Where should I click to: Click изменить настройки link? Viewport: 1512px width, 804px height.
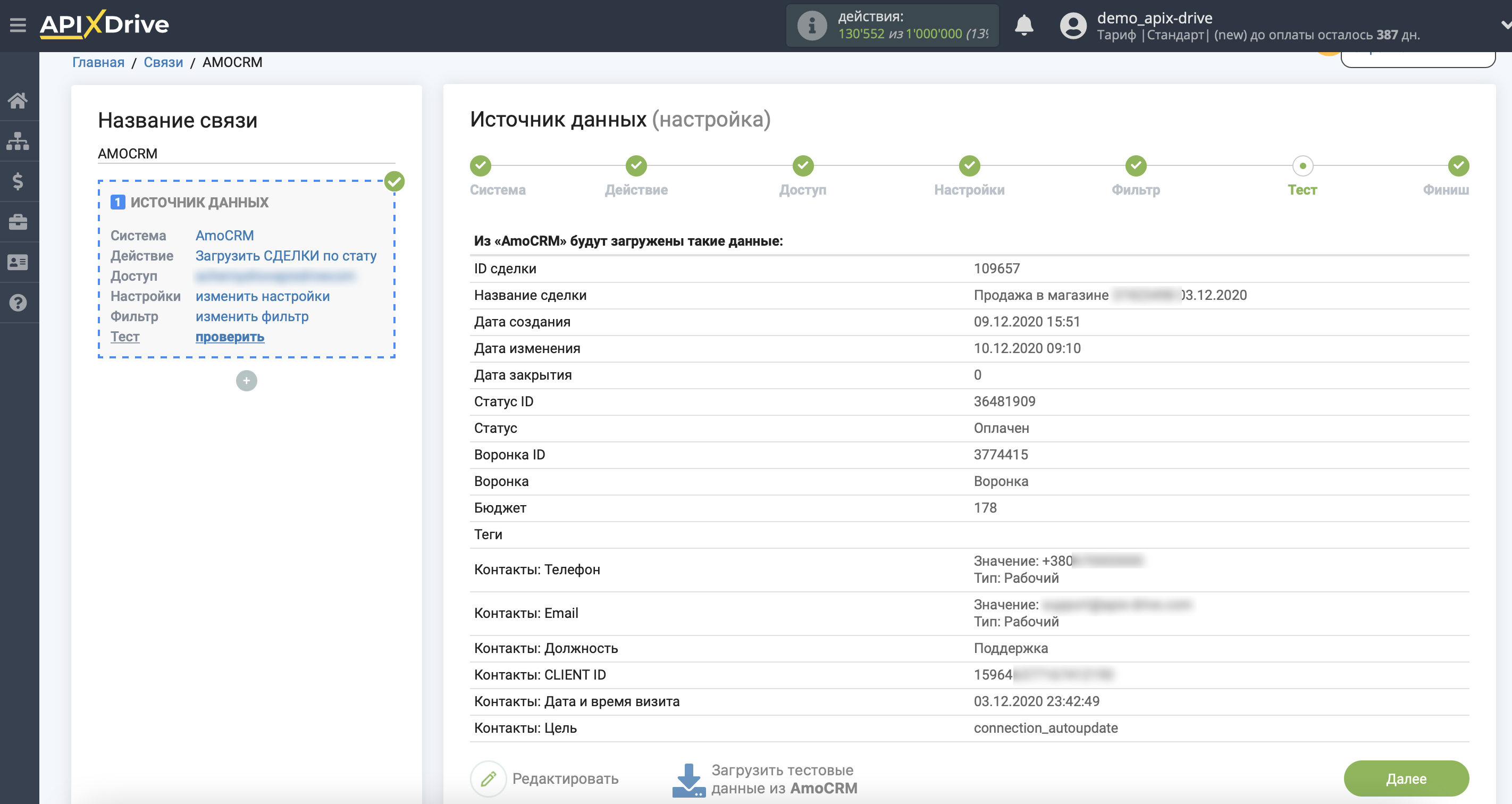pyautogui.click(x=263, y=296)
